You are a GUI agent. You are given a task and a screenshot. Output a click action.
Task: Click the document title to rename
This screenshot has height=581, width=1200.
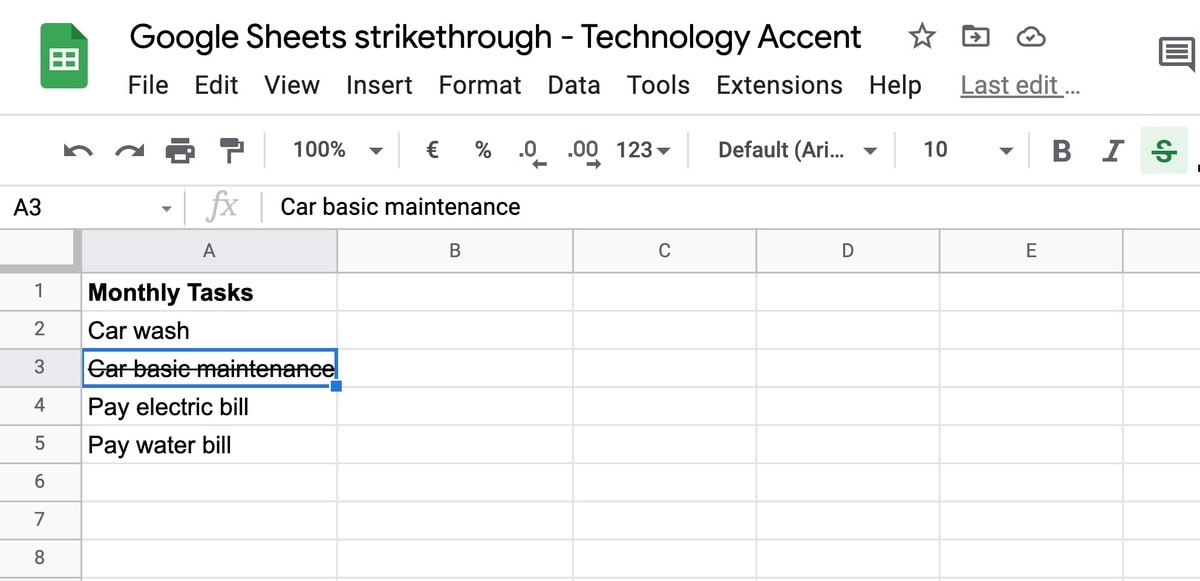click(495, 37)
